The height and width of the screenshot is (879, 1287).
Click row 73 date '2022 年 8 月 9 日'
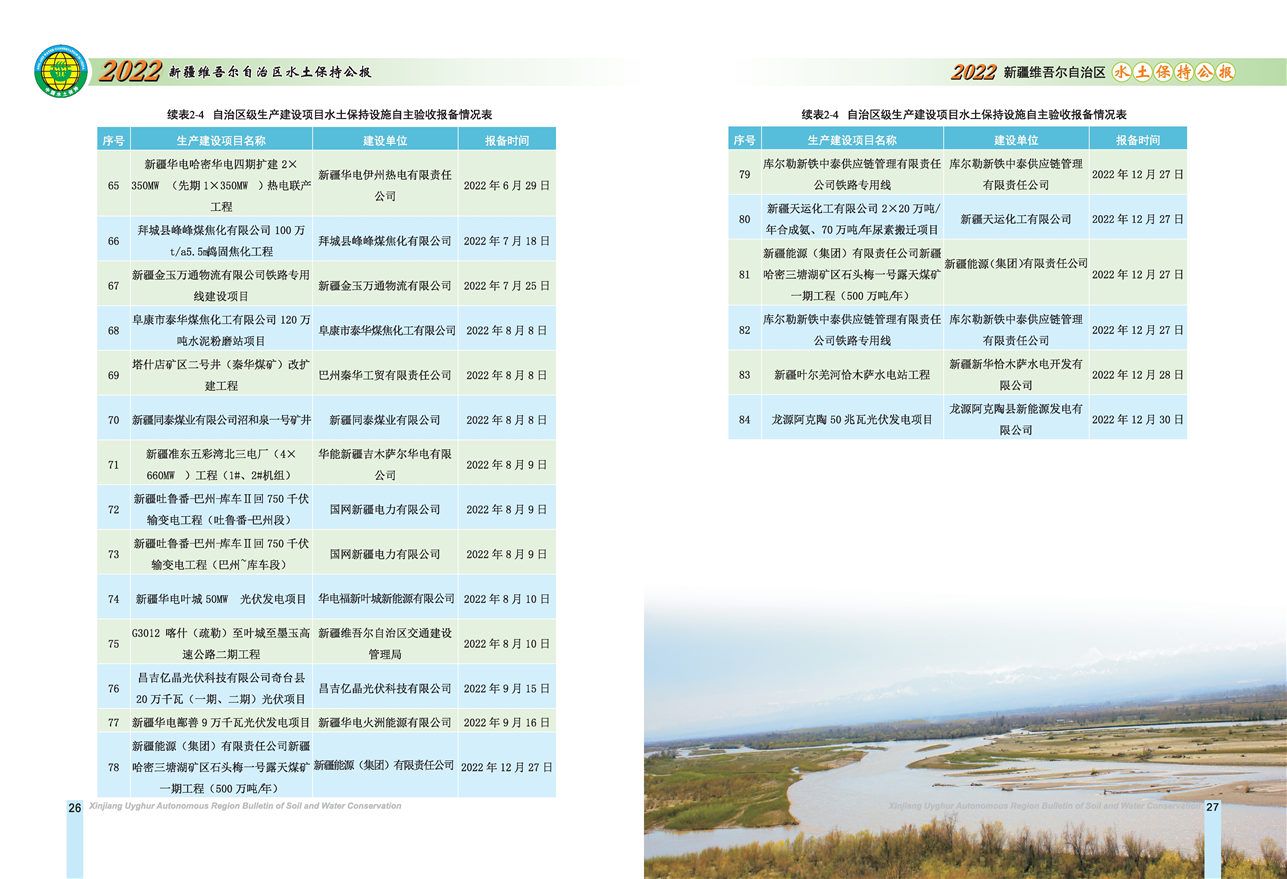point(507,554)
